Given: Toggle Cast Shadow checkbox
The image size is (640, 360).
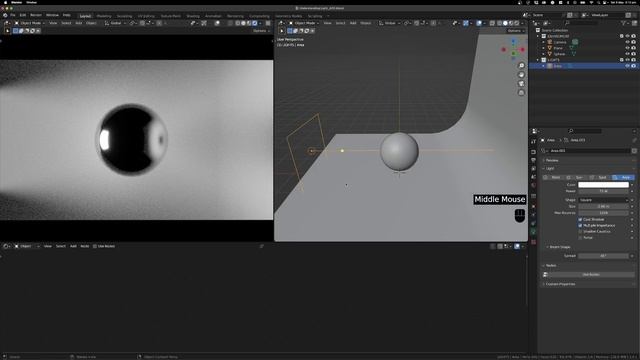Looking at the screenshot, I should coord(580,220).
